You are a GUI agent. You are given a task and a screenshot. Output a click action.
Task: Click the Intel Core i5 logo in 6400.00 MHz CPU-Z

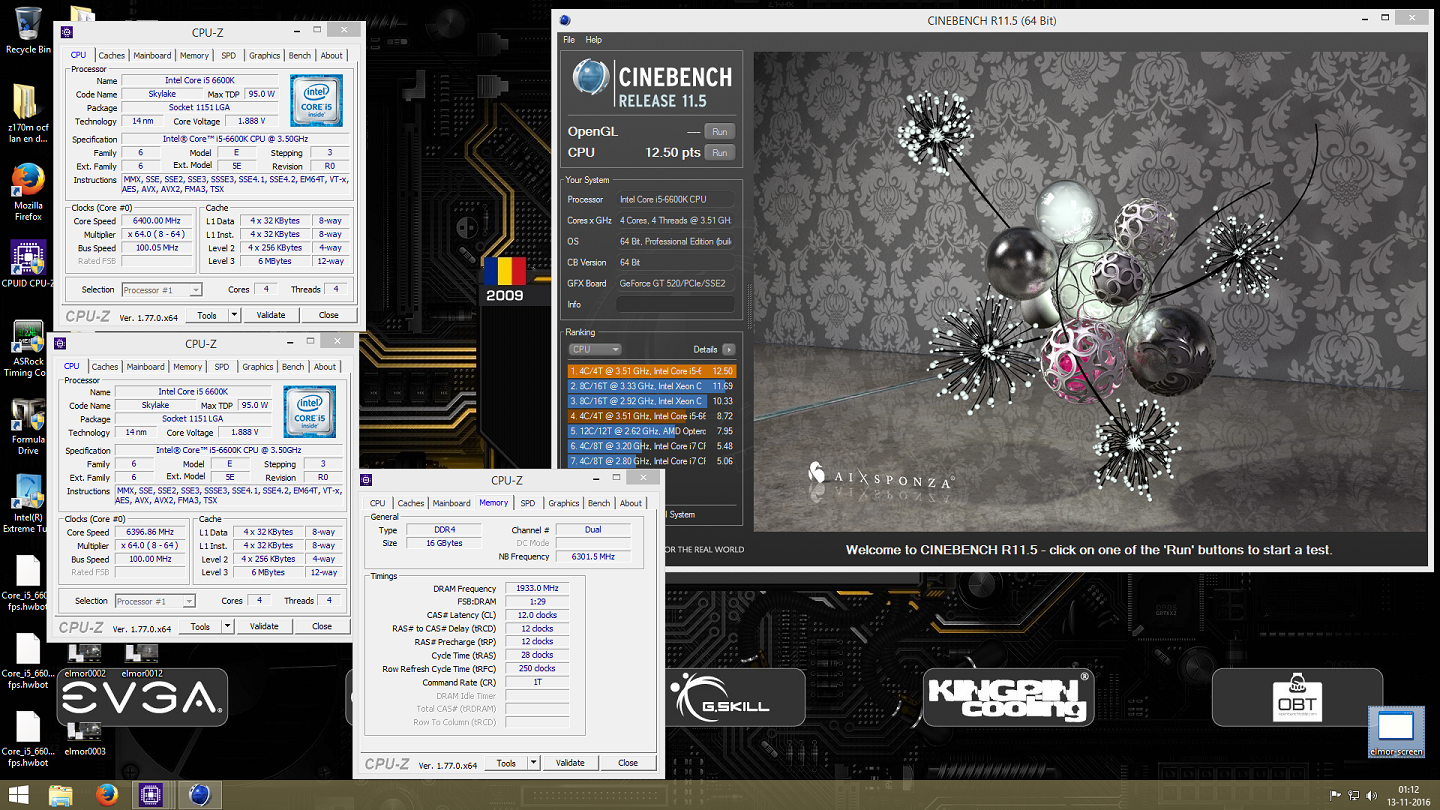(316, 99)
